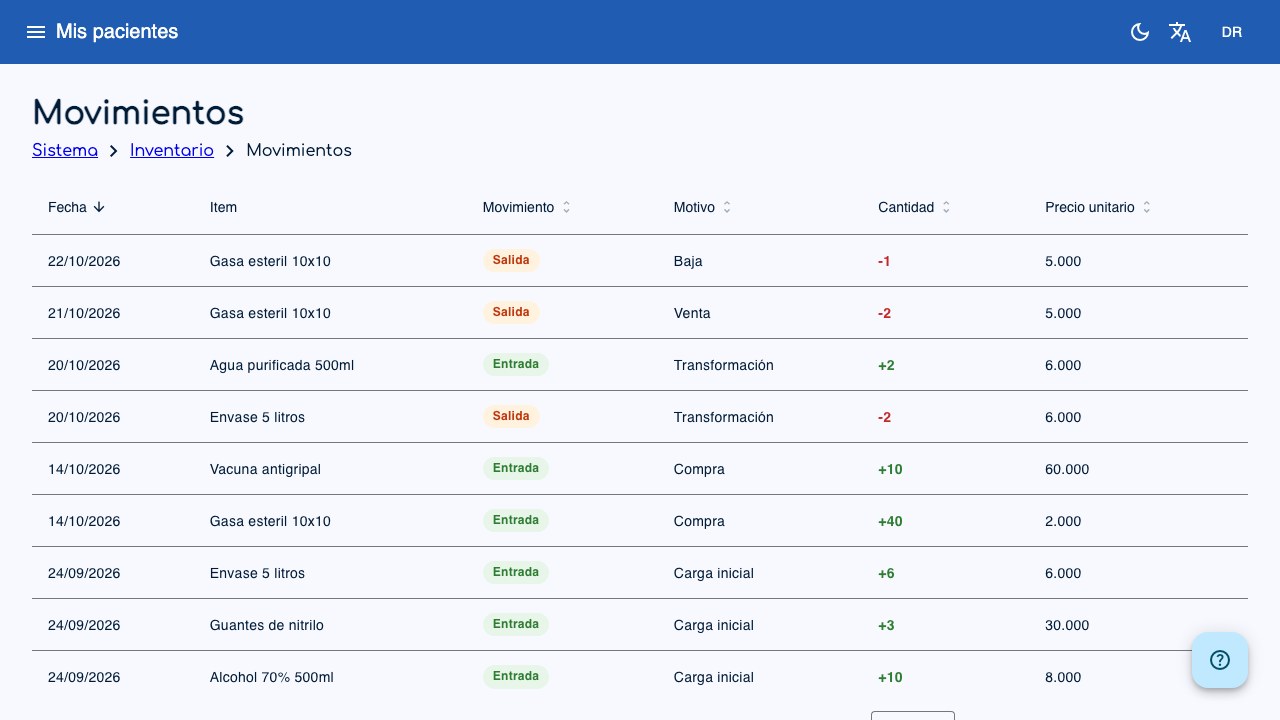Open the help question mark button

(x=1220, y=660)
